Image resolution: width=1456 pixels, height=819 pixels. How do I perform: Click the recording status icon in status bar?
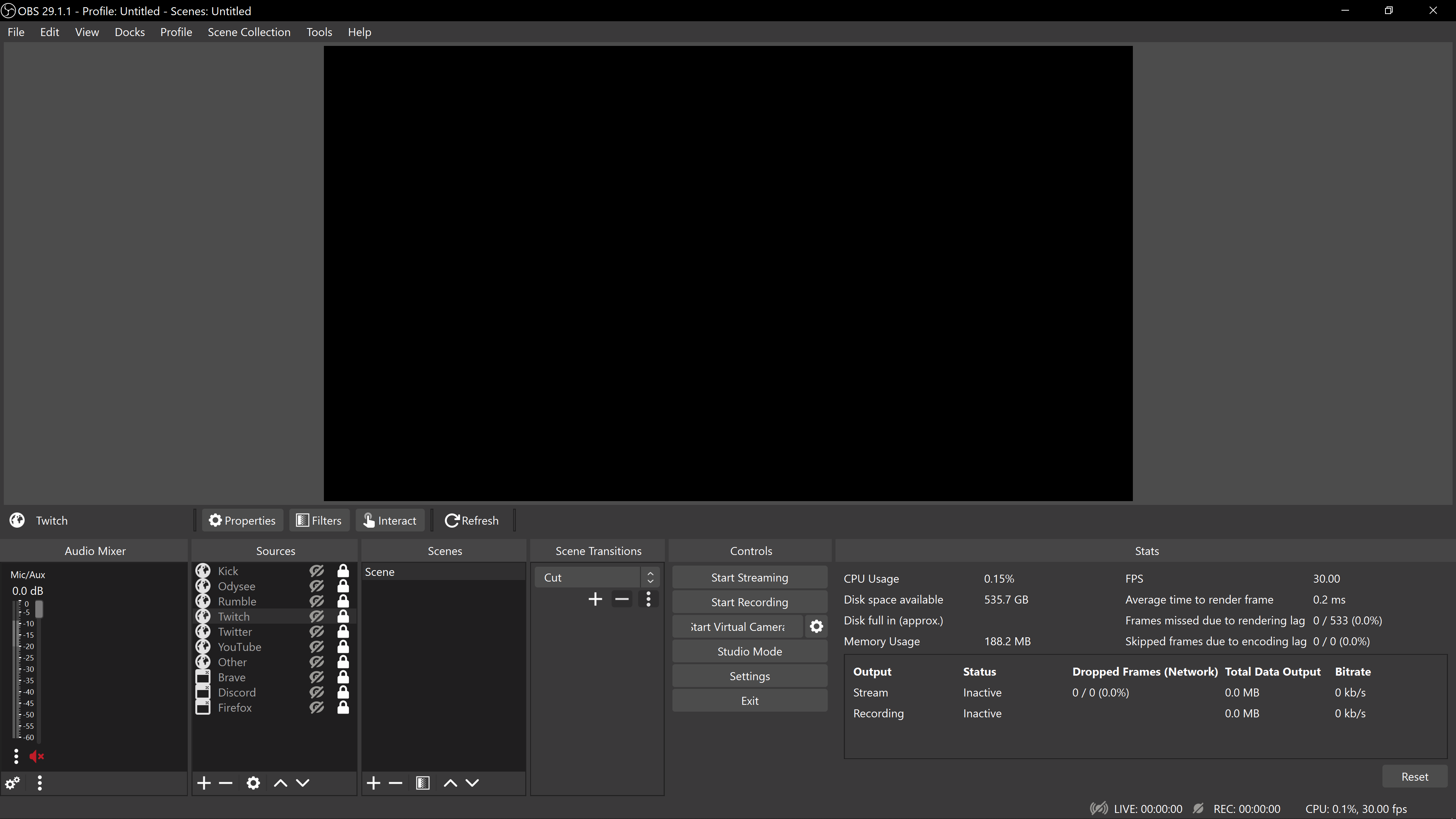click(1198, 808)
